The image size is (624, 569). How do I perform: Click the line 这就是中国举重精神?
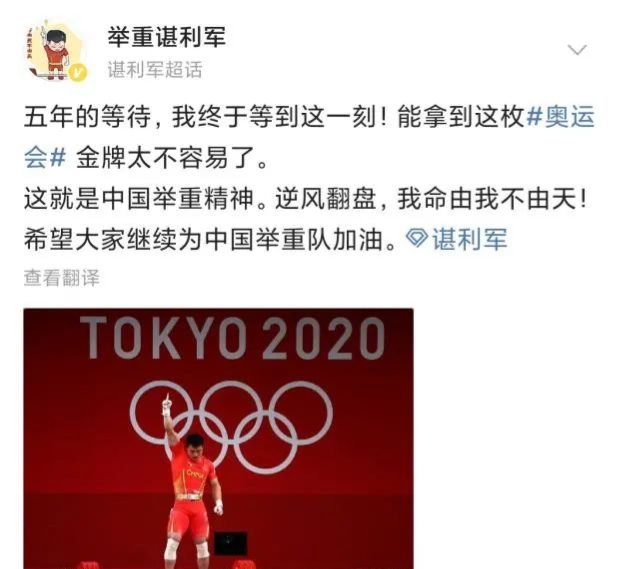139,199
